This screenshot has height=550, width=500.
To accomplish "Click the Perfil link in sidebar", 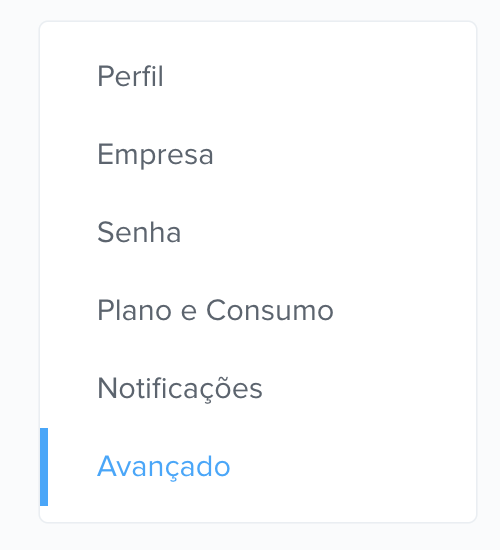I will pyautogui.click(x=130, y=76).
